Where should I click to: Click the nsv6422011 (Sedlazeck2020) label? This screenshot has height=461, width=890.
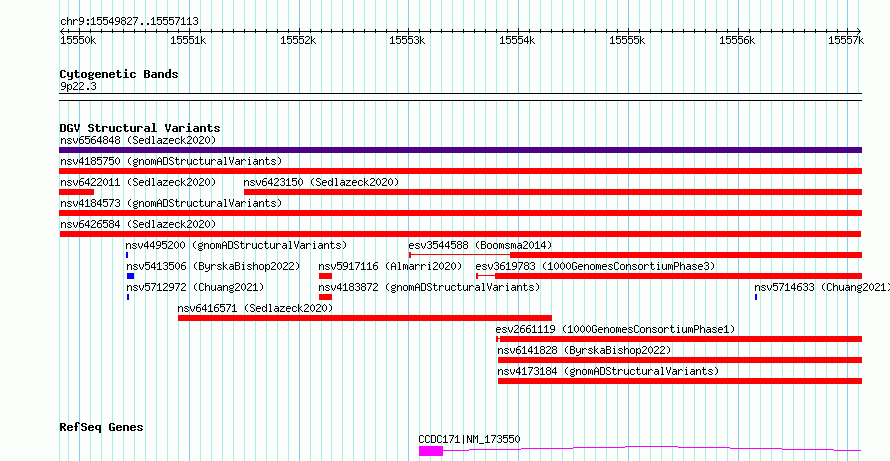138,182
